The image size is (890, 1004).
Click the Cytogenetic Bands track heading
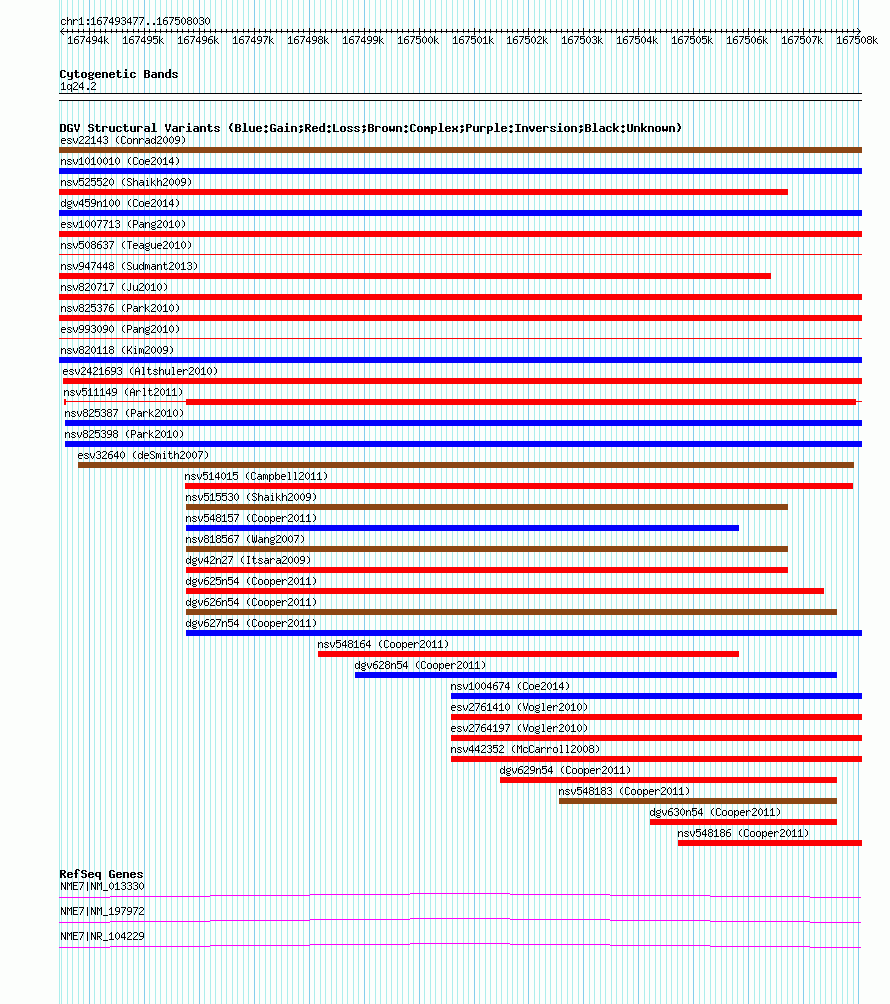pyautogui.click(x=119, y=74)
